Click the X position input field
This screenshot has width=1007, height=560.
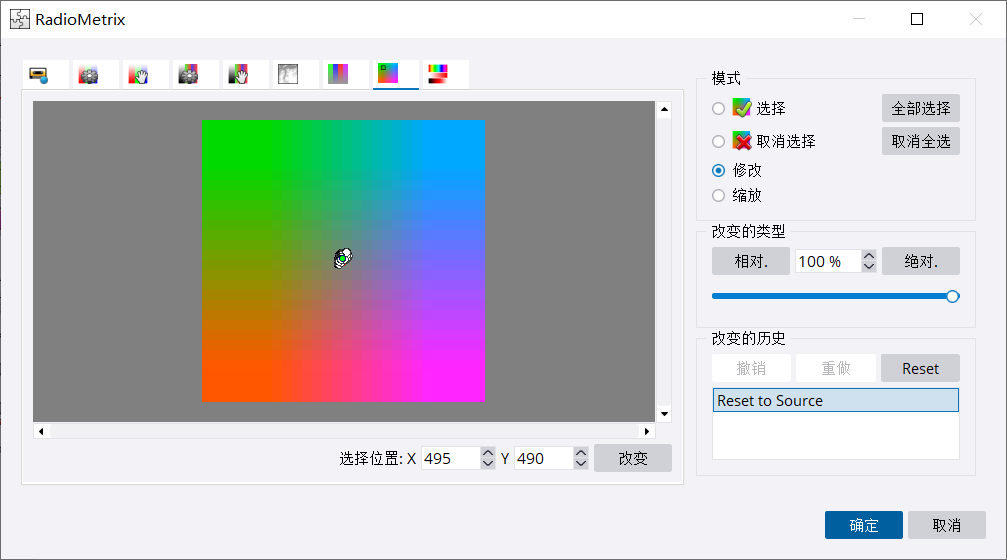pyautogui.click(x=448, y=459)
